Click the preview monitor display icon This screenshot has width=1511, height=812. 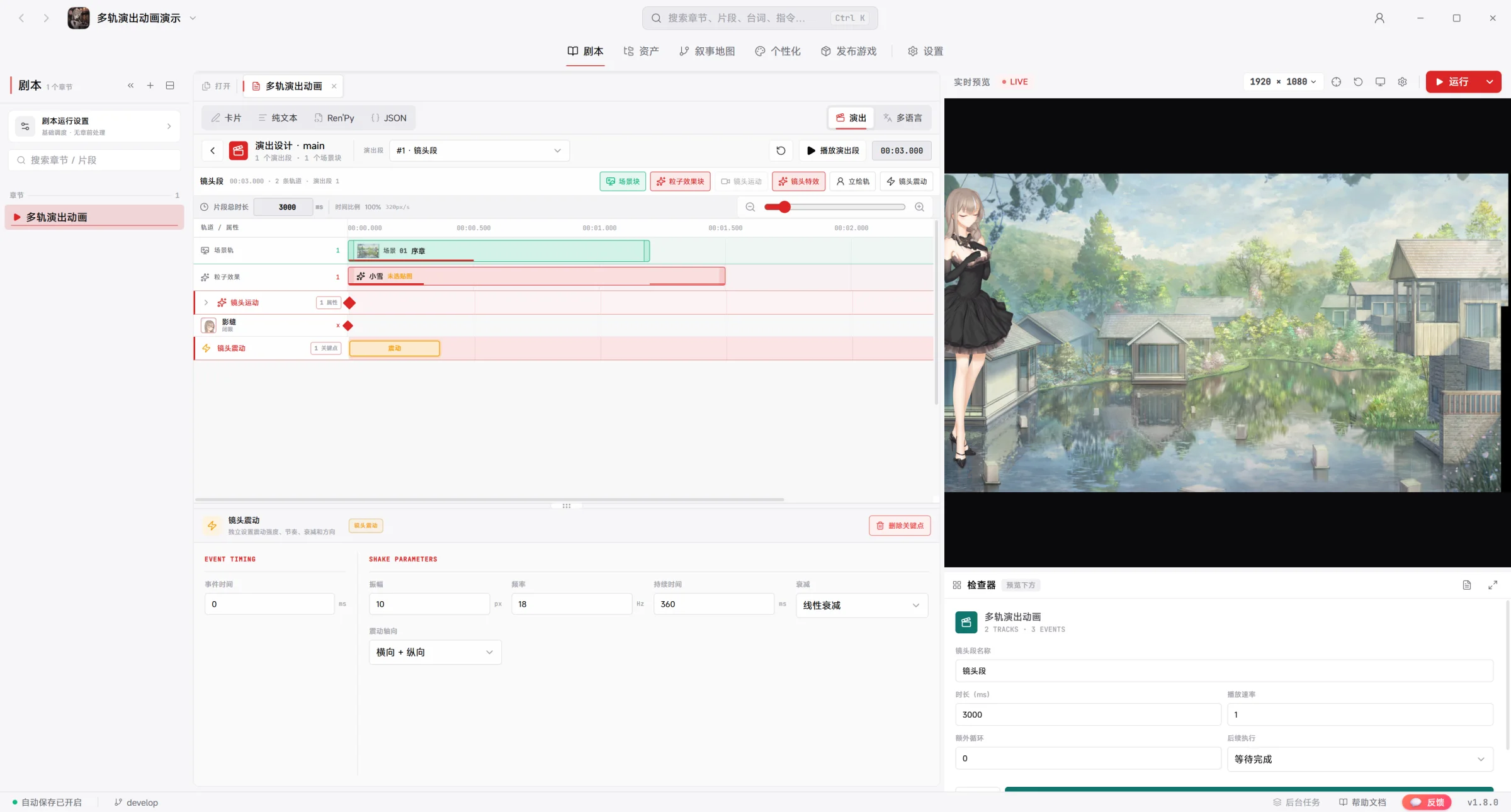point(1380,82)
